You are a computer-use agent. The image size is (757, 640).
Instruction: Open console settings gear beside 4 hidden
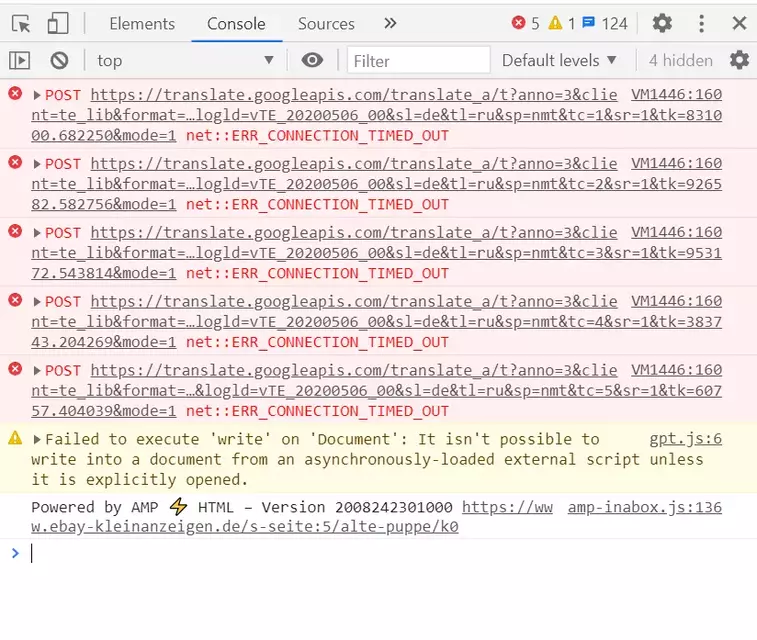point(739,60)
